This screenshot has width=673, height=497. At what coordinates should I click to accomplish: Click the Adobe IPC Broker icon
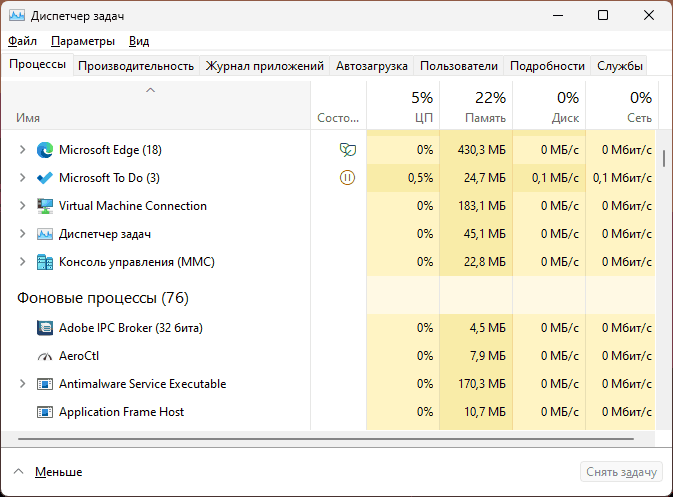coord(45,328)
